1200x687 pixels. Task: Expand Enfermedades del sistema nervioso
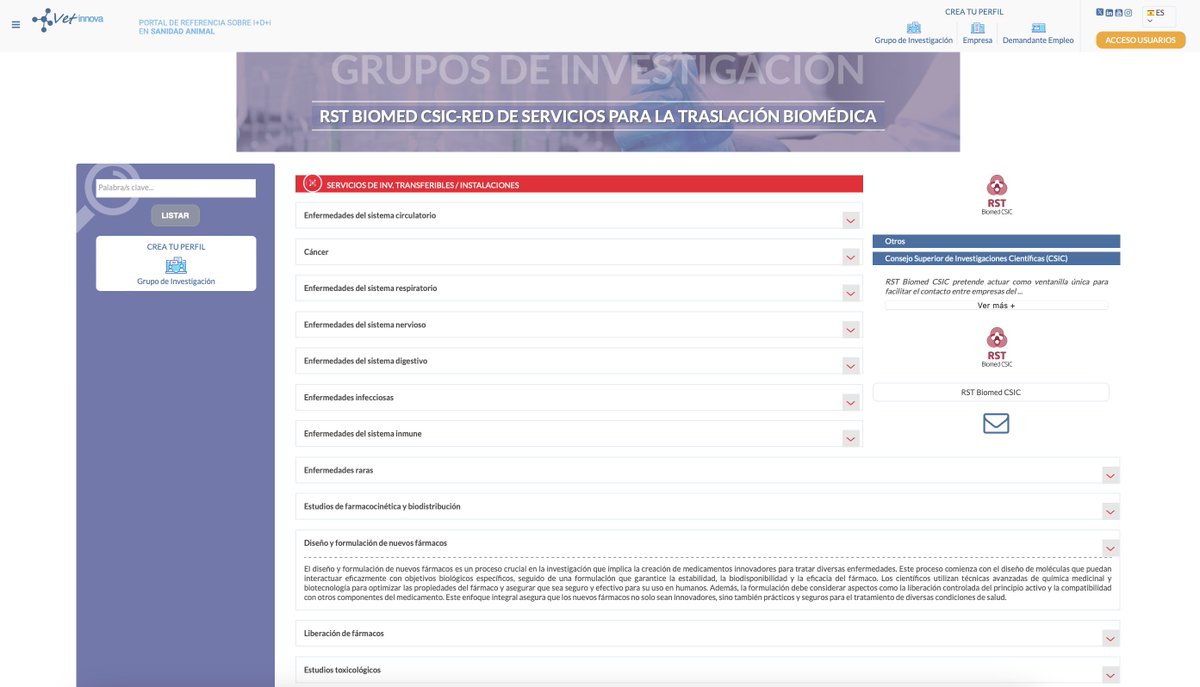[x=851, y=330]
